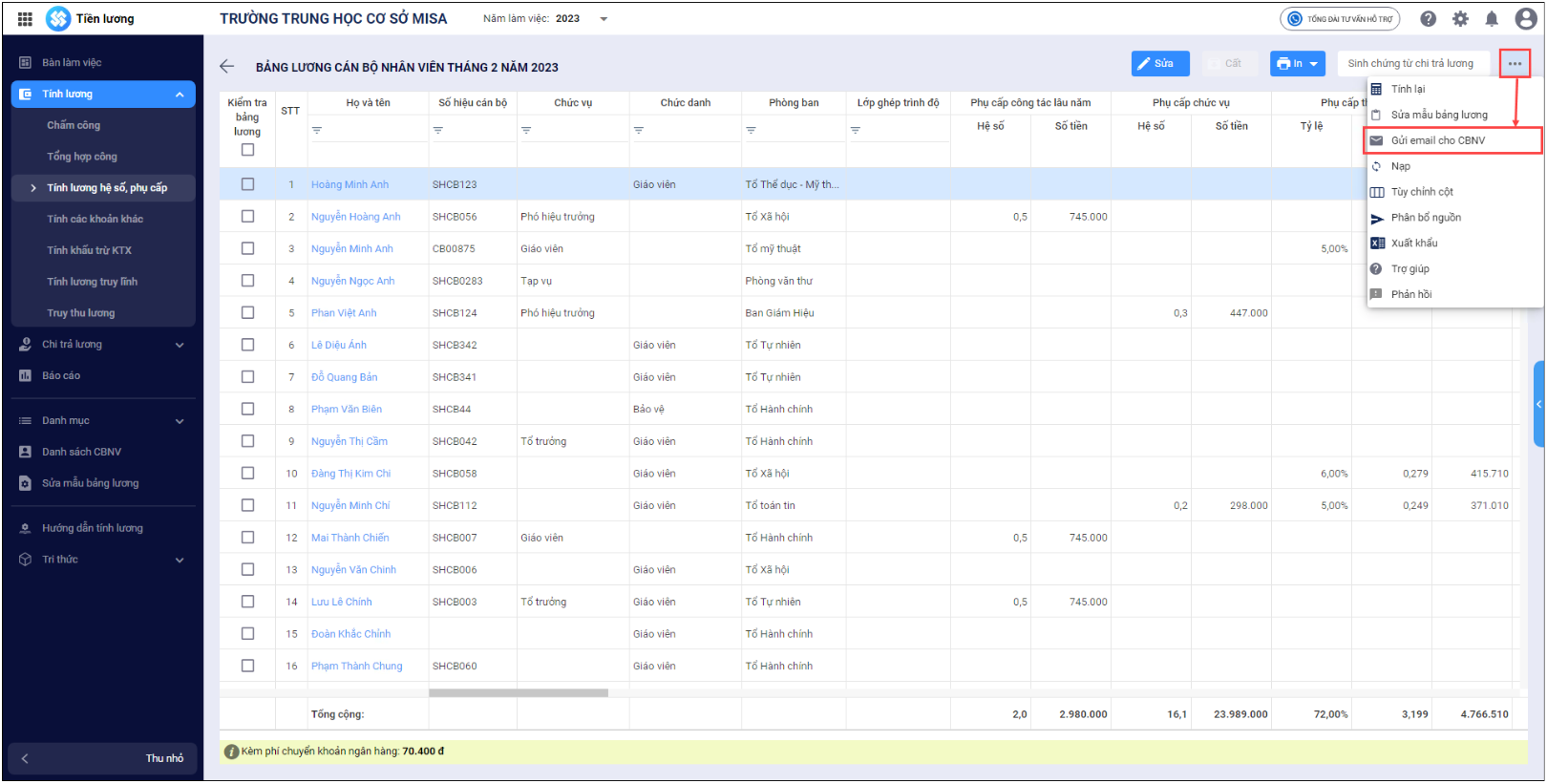Call Tổng đài tư vấn hỗ trợ

[1340, 18]
